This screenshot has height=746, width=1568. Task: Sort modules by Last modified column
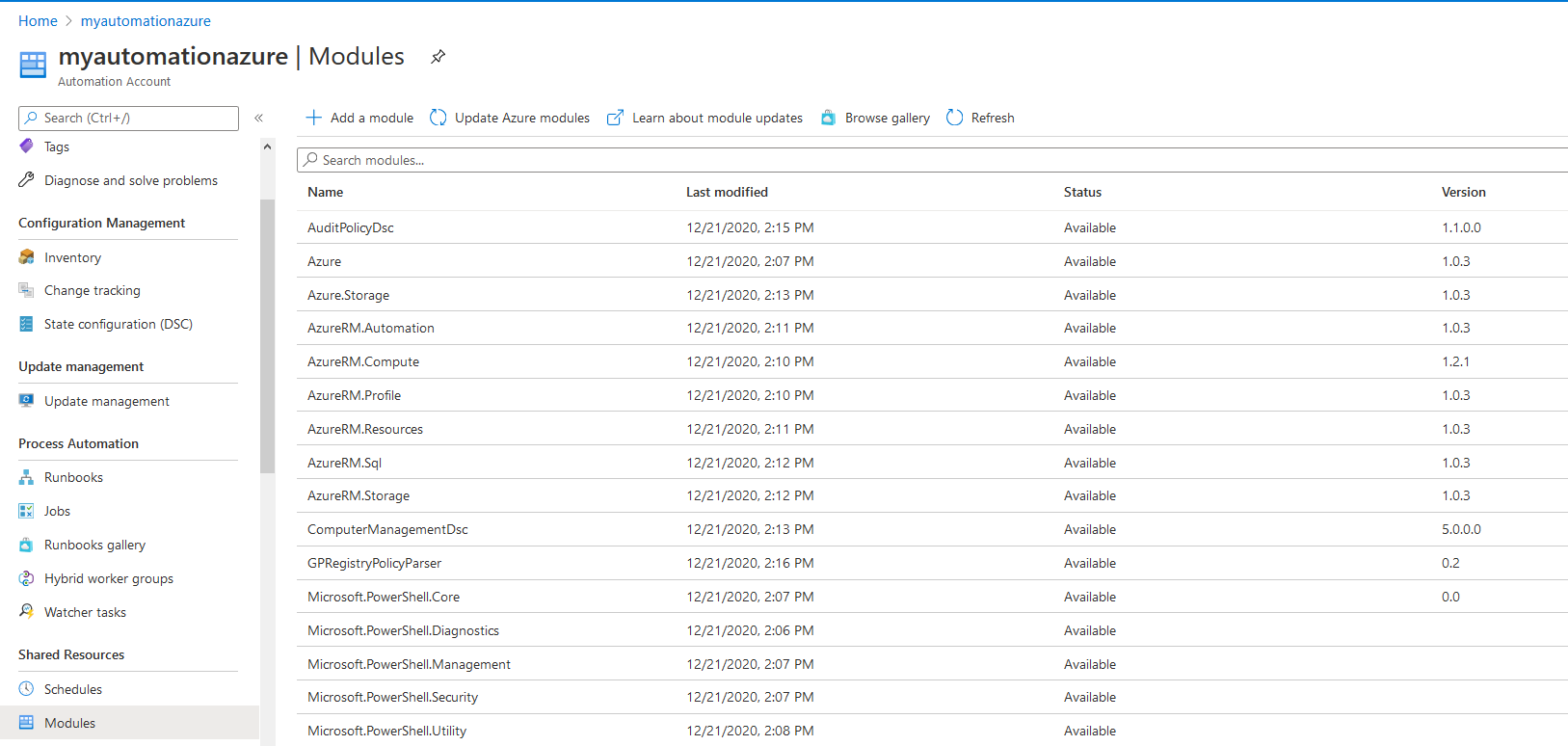(x=727, y=192)
